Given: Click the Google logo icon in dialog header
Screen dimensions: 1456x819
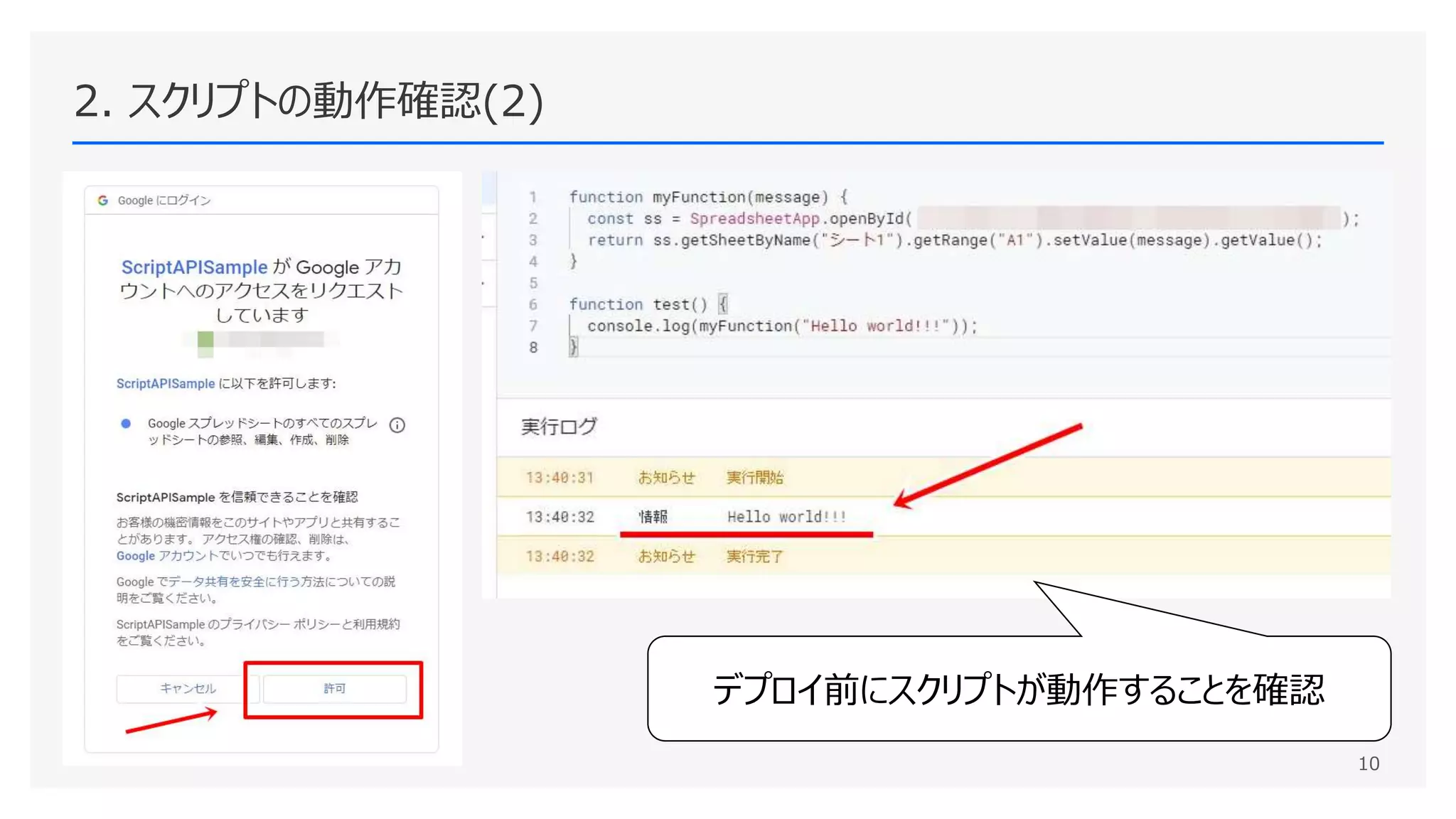Looking at the screenshot, I should (103, 200).
